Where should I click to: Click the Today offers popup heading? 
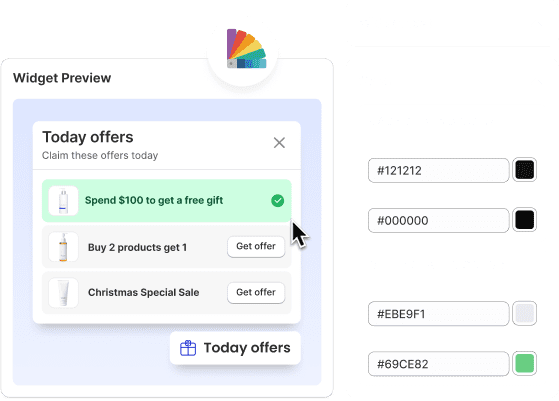click(88, 137)
